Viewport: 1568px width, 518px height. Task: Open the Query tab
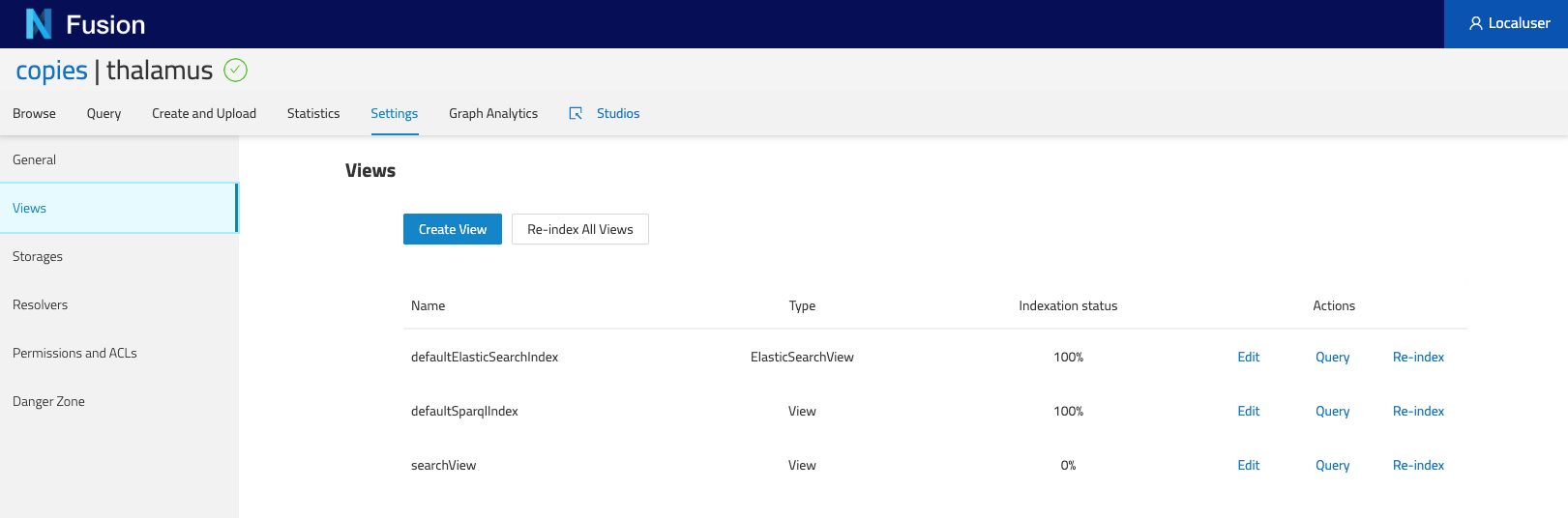[x=104, y=113]
